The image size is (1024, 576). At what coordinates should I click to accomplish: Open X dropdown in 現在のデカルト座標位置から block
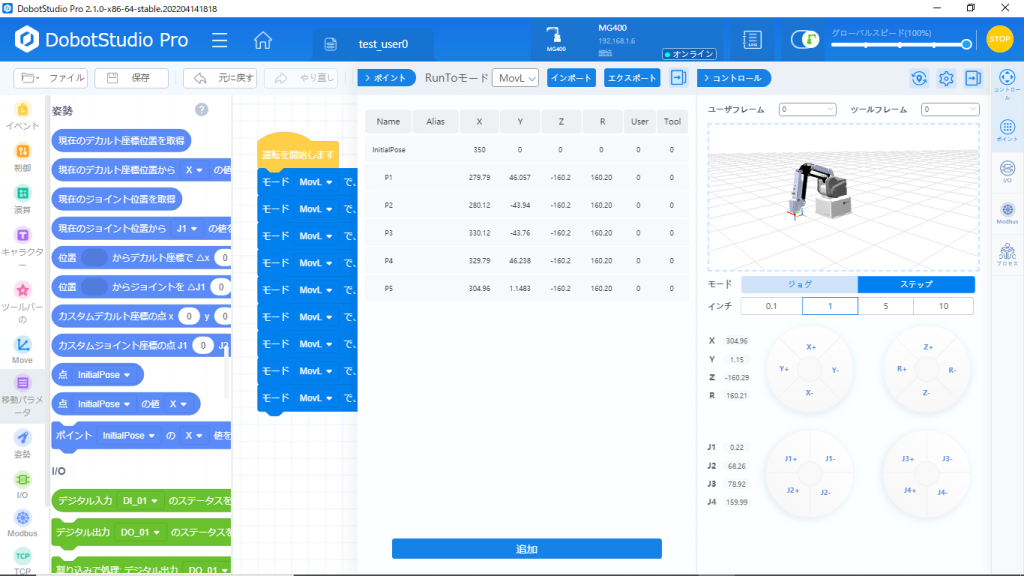[193, 170]
